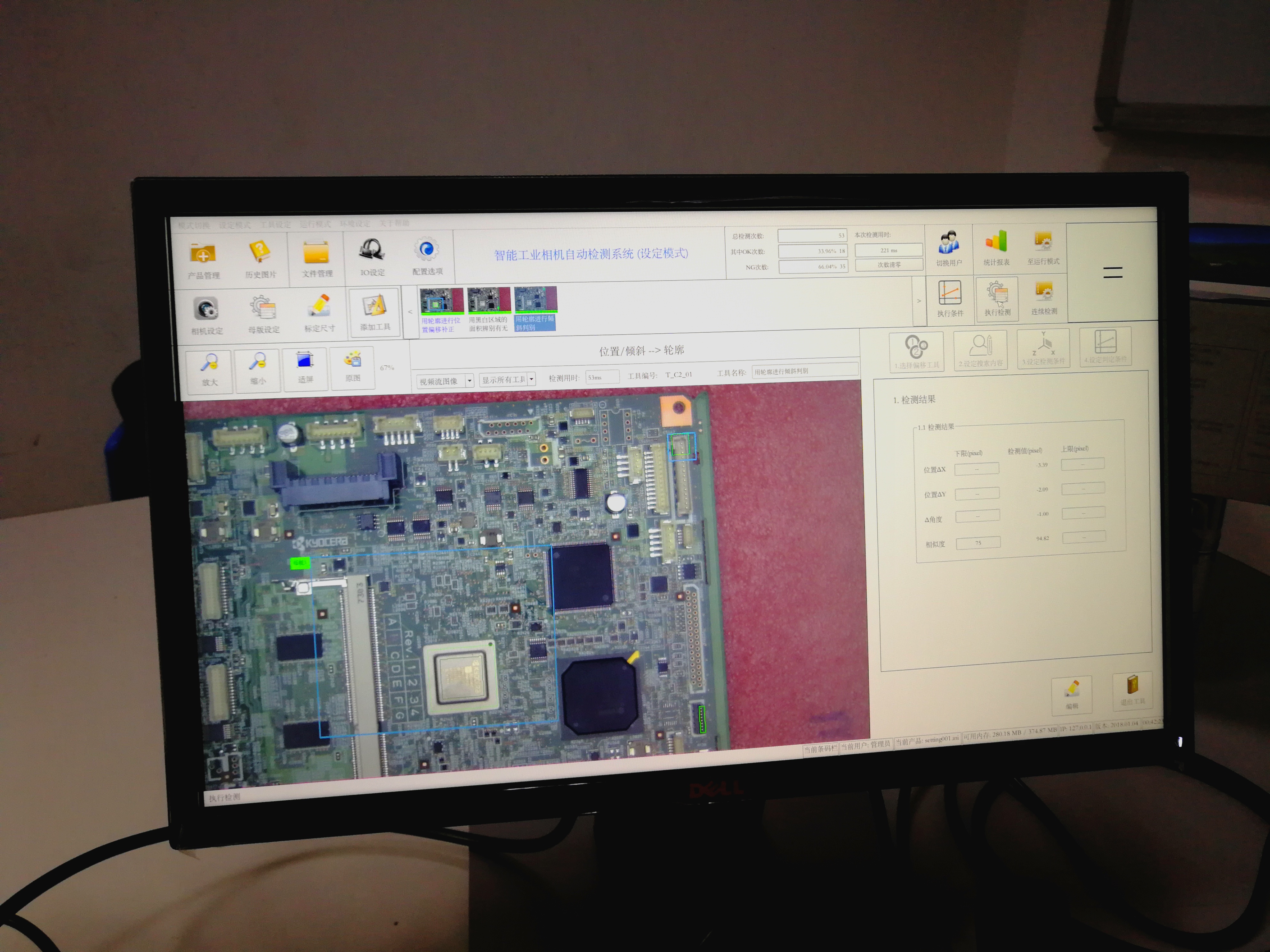This screenshot has width=1270, height=952.
Task: Click 次数清零 reset counts button
Action: pyautogui.click(x=889, y=265)
